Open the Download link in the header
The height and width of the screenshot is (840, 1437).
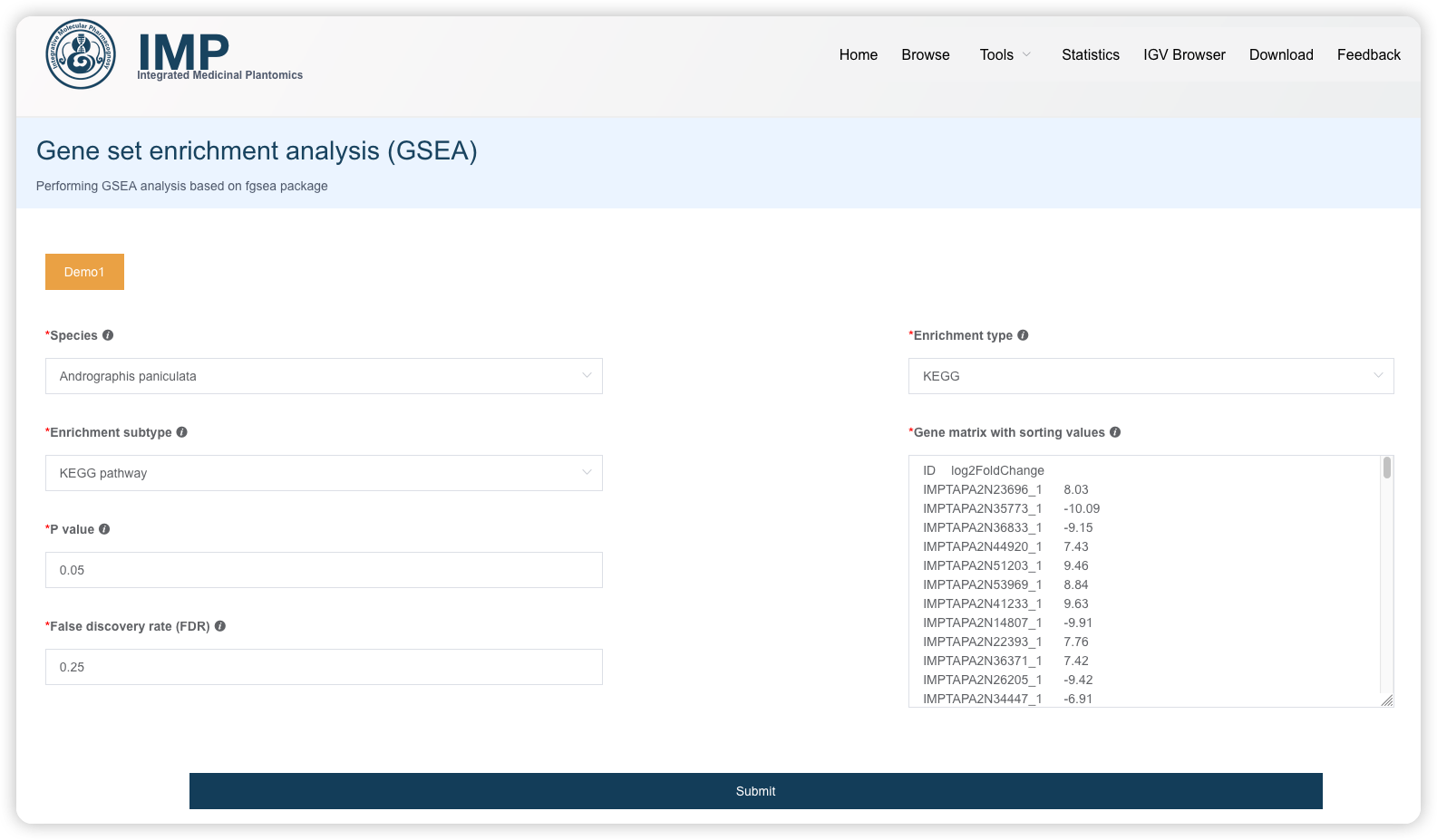tap(1280, 55)
